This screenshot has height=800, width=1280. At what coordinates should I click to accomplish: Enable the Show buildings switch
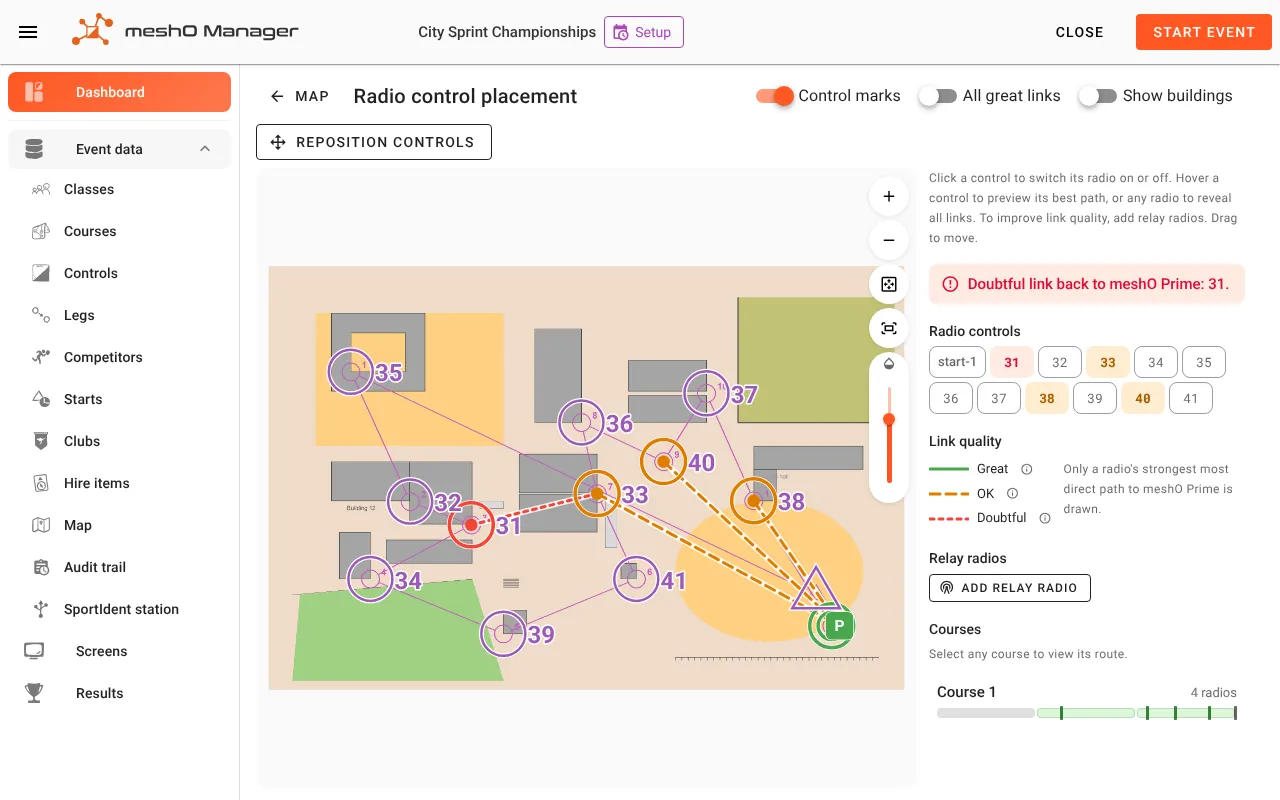(1098, 96)
